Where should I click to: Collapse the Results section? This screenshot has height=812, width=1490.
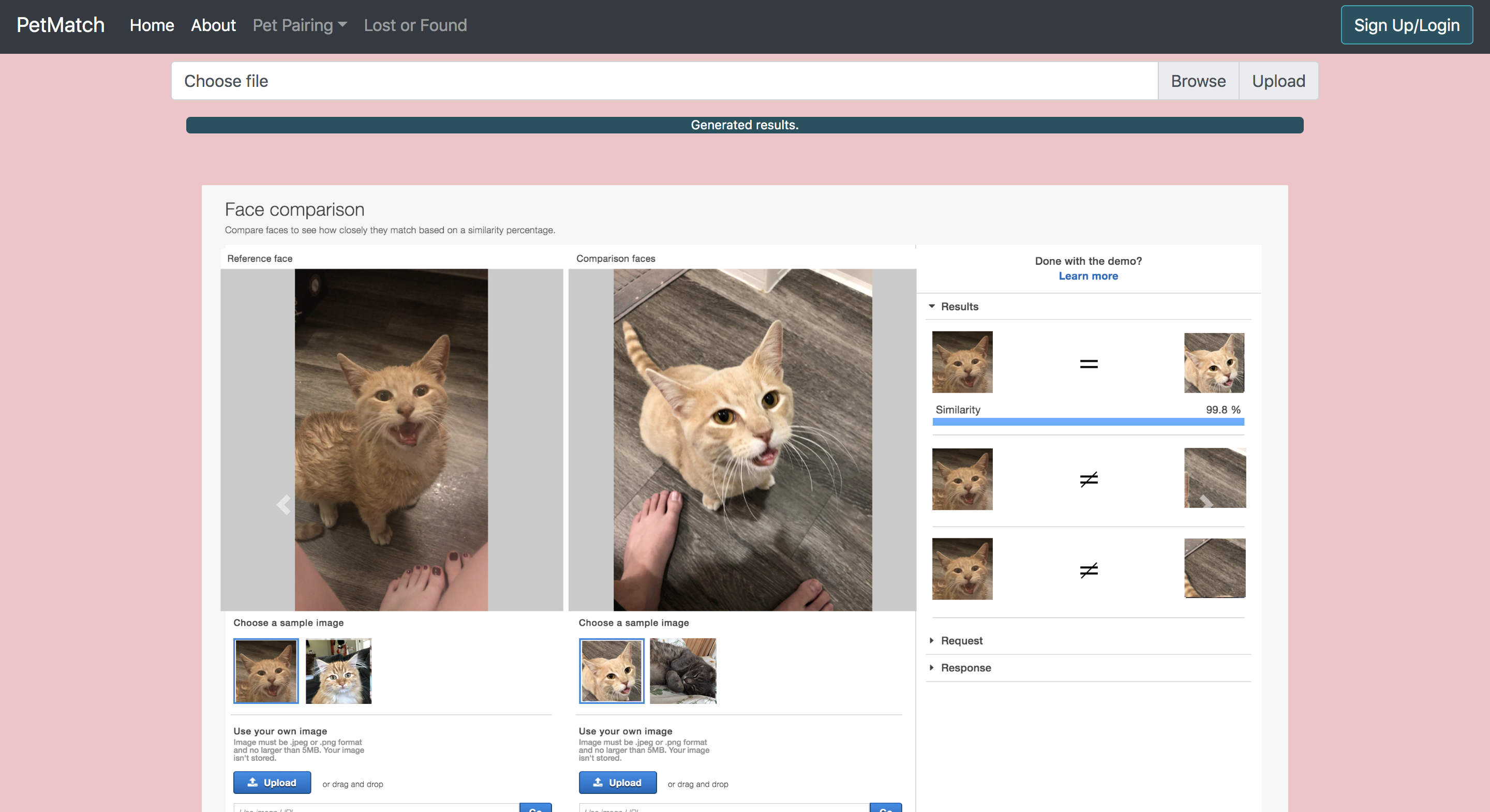click(x=959, y=307)
